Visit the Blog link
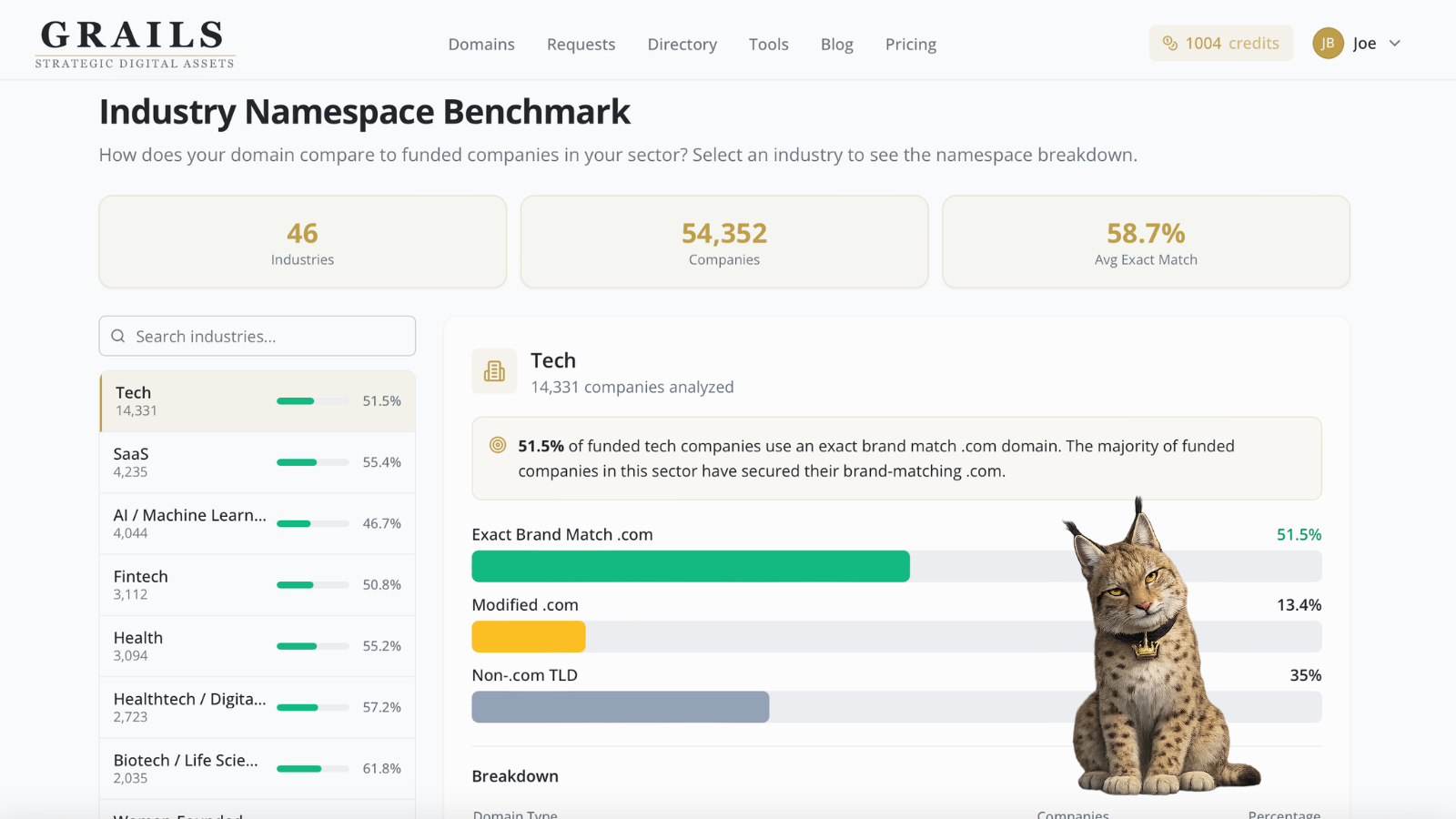 coord(837,45)
